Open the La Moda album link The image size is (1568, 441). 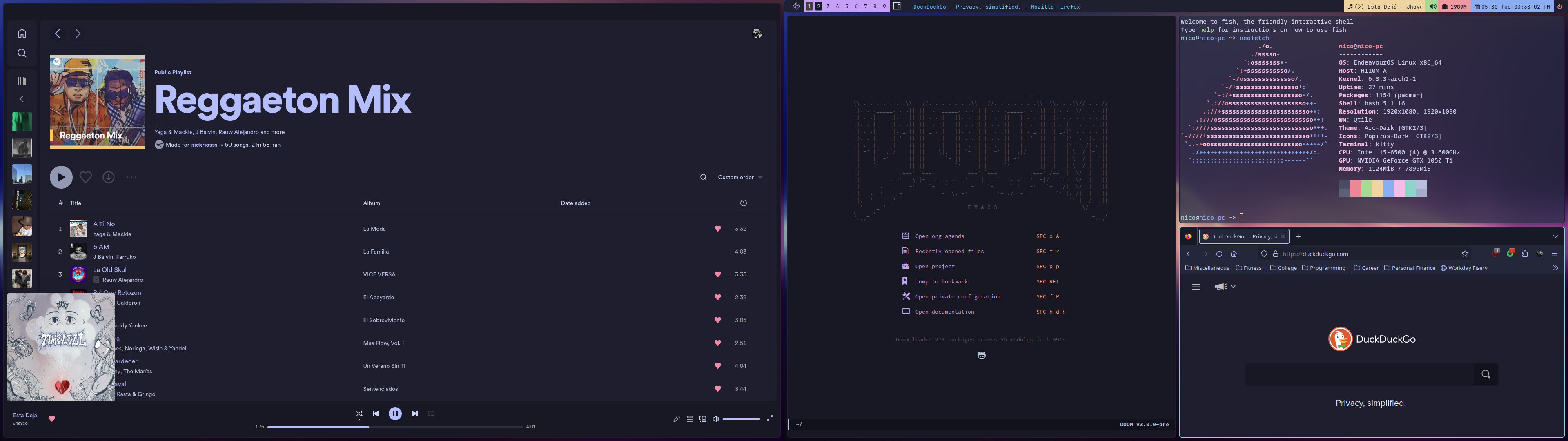pyautogui.click(x=374, y=229)
